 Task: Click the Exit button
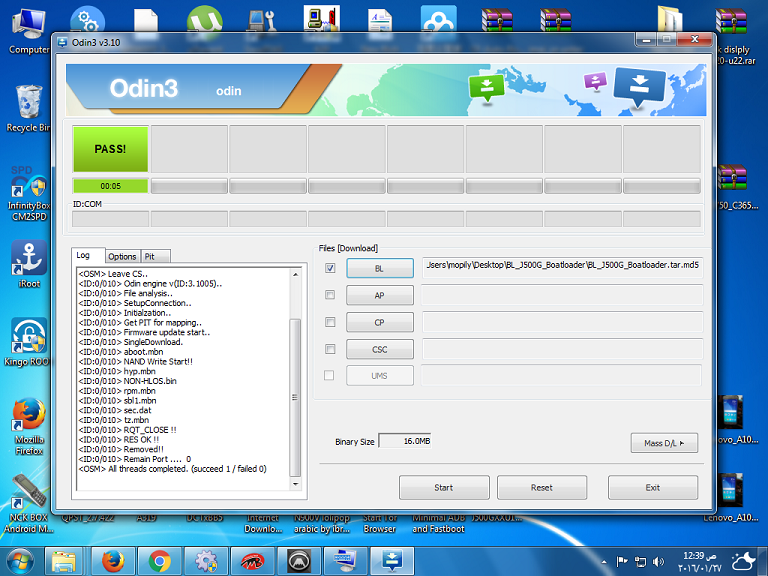653,487
